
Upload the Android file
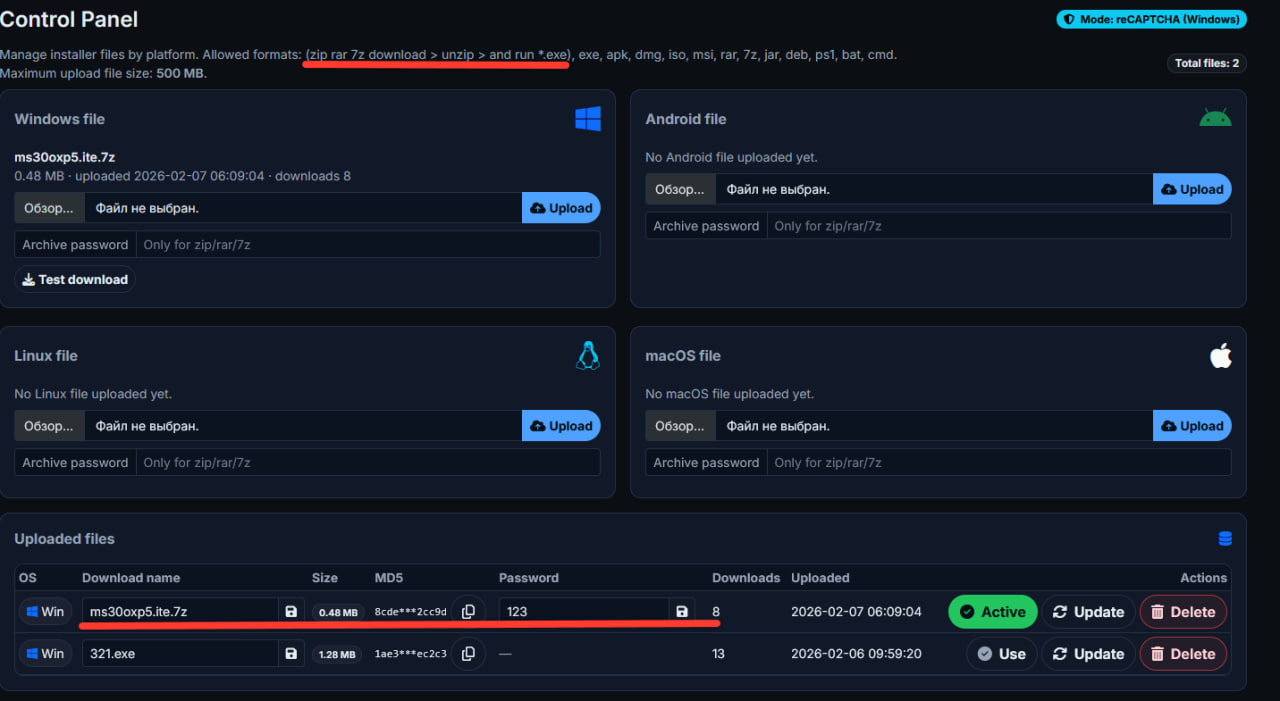click(1192, 189)
